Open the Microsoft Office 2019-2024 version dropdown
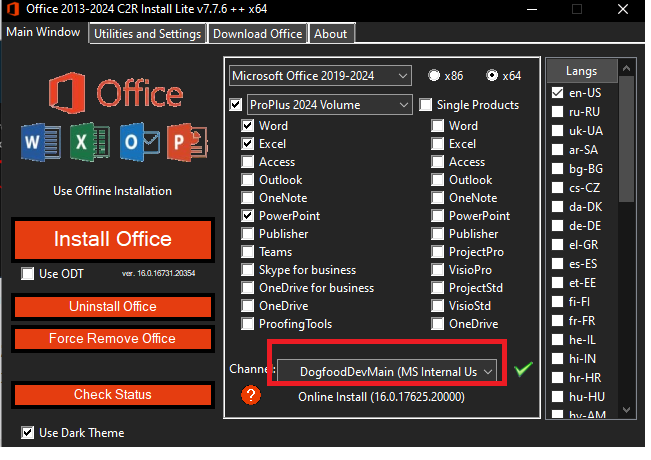This screenshot has height=460, width=651. (320, 76)
